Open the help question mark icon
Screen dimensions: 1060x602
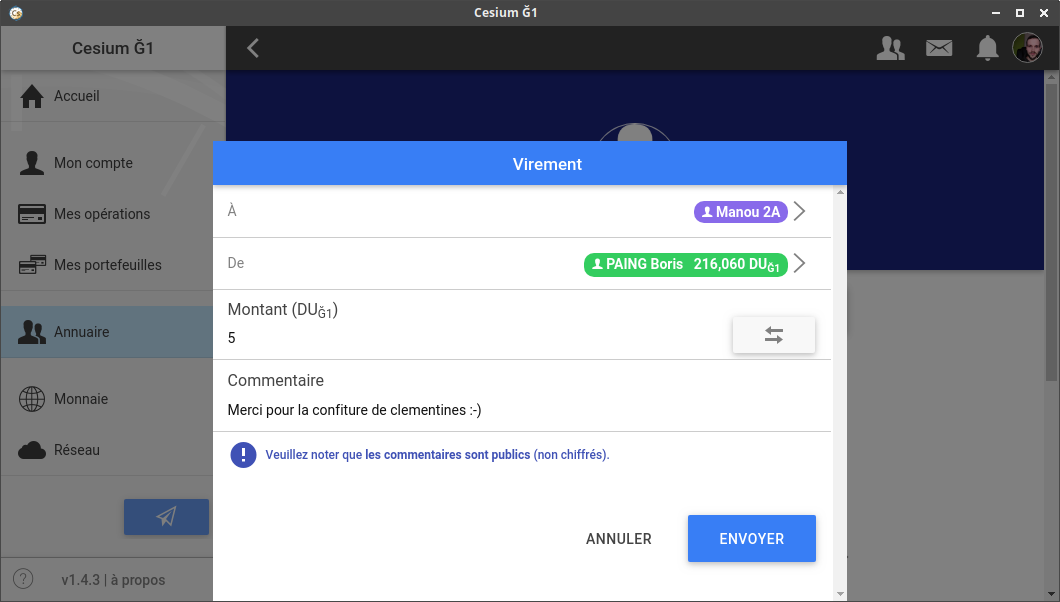(x=23, y=579)
